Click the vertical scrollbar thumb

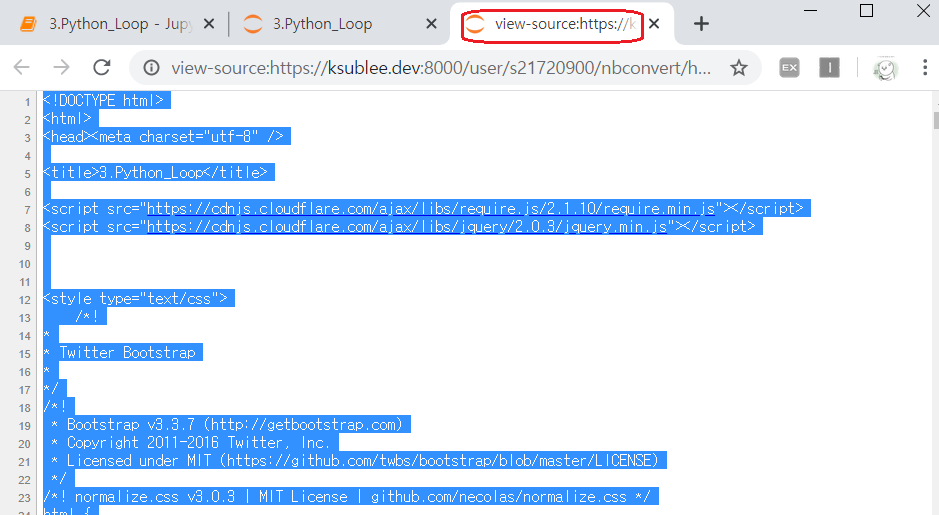tap(935, 120)
